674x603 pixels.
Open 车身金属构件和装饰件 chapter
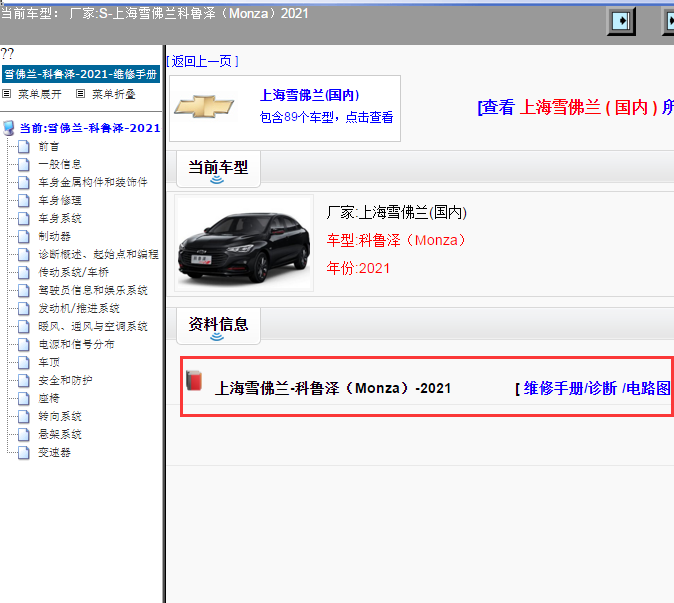(93, 183)
